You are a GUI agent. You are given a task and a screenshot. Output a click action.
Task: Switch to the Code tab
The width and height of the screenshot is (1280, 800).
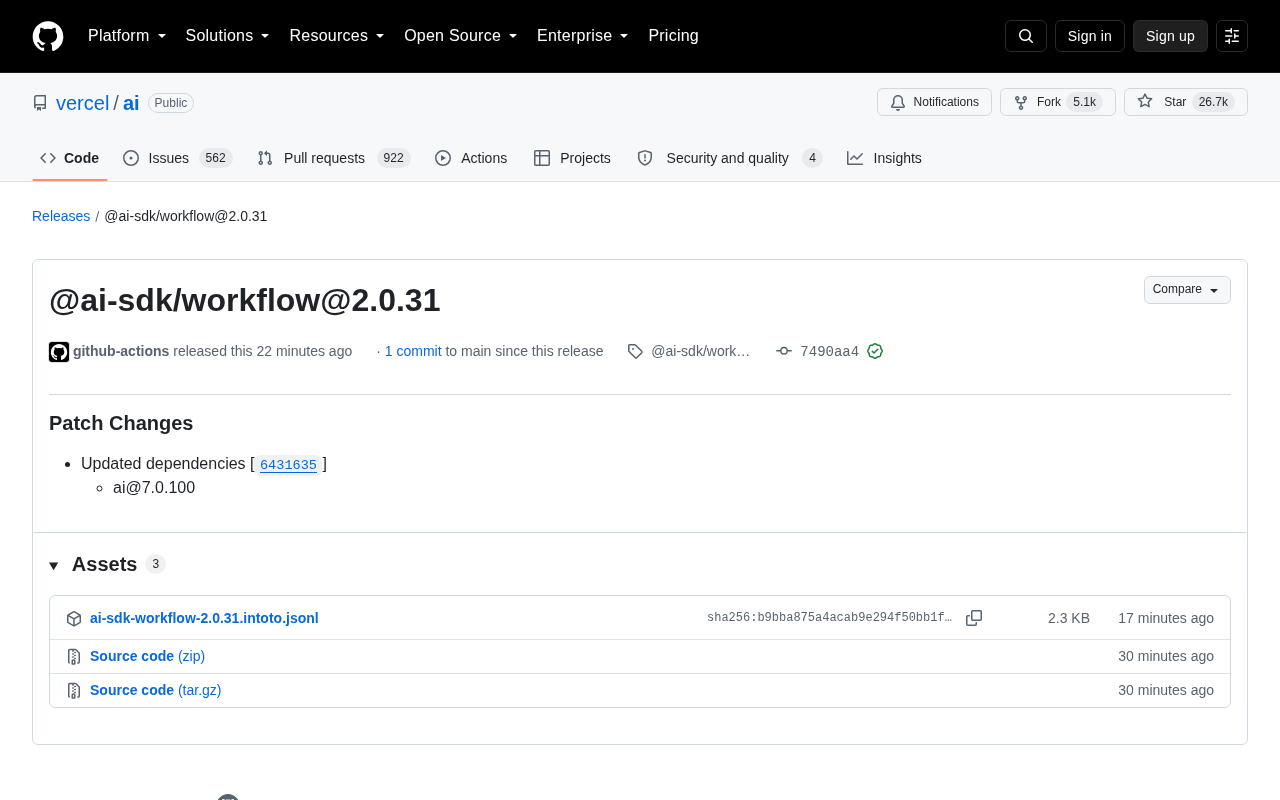click(70, 158)
